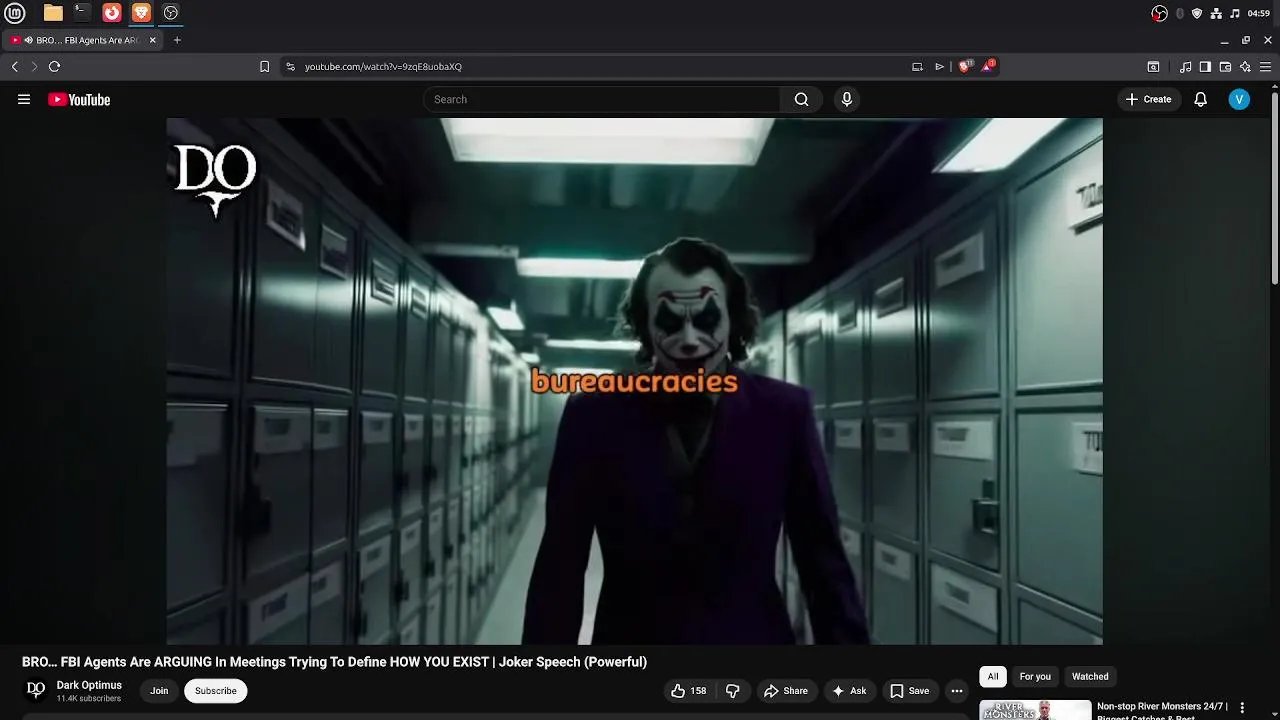The height and width of the screenshot is (720, 1280).
Task: Open the music note tray applet
Action: click(x=1235, y=13)
